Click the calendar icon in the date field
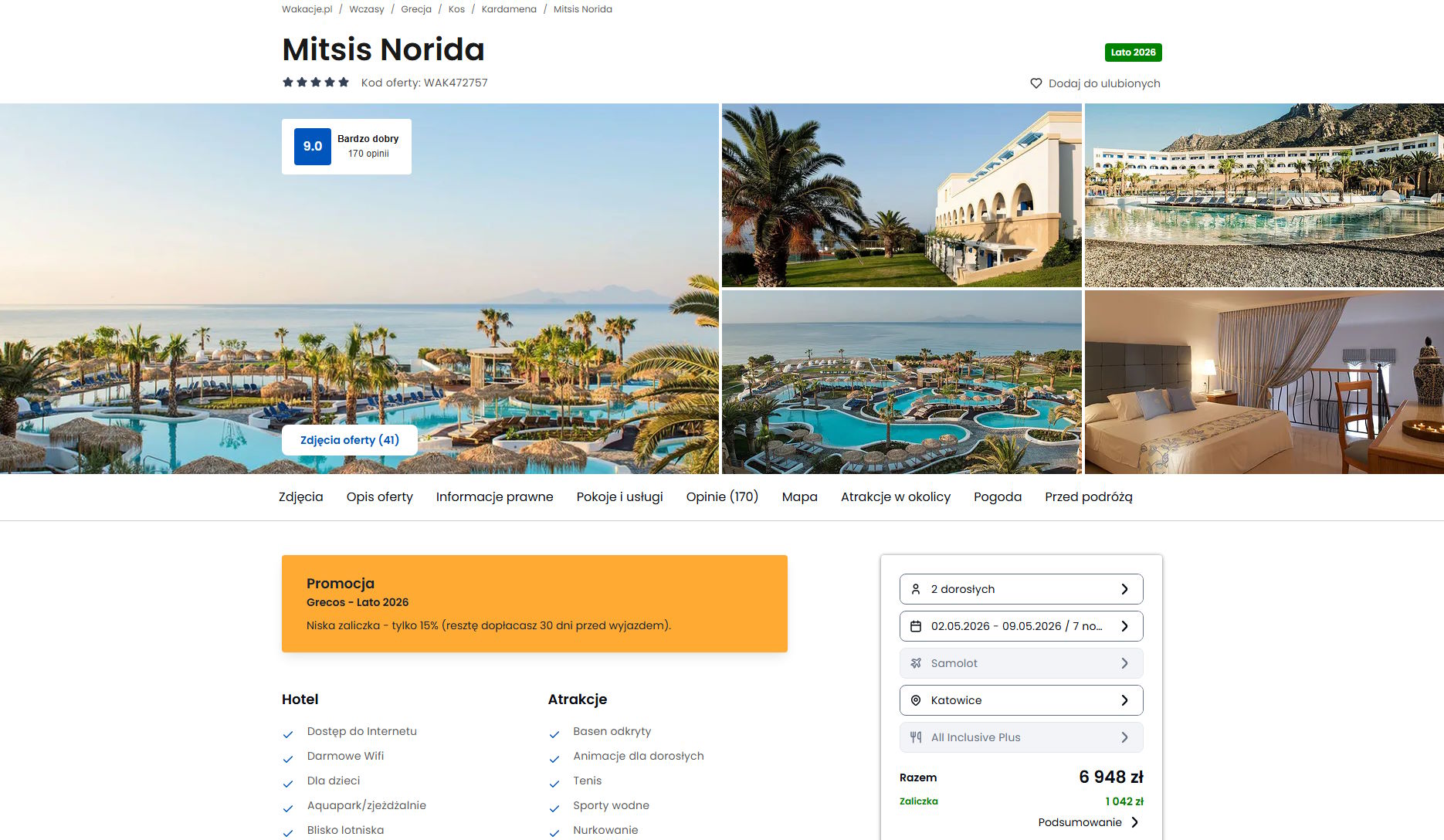1444x840 pixels. coord(916,626)
